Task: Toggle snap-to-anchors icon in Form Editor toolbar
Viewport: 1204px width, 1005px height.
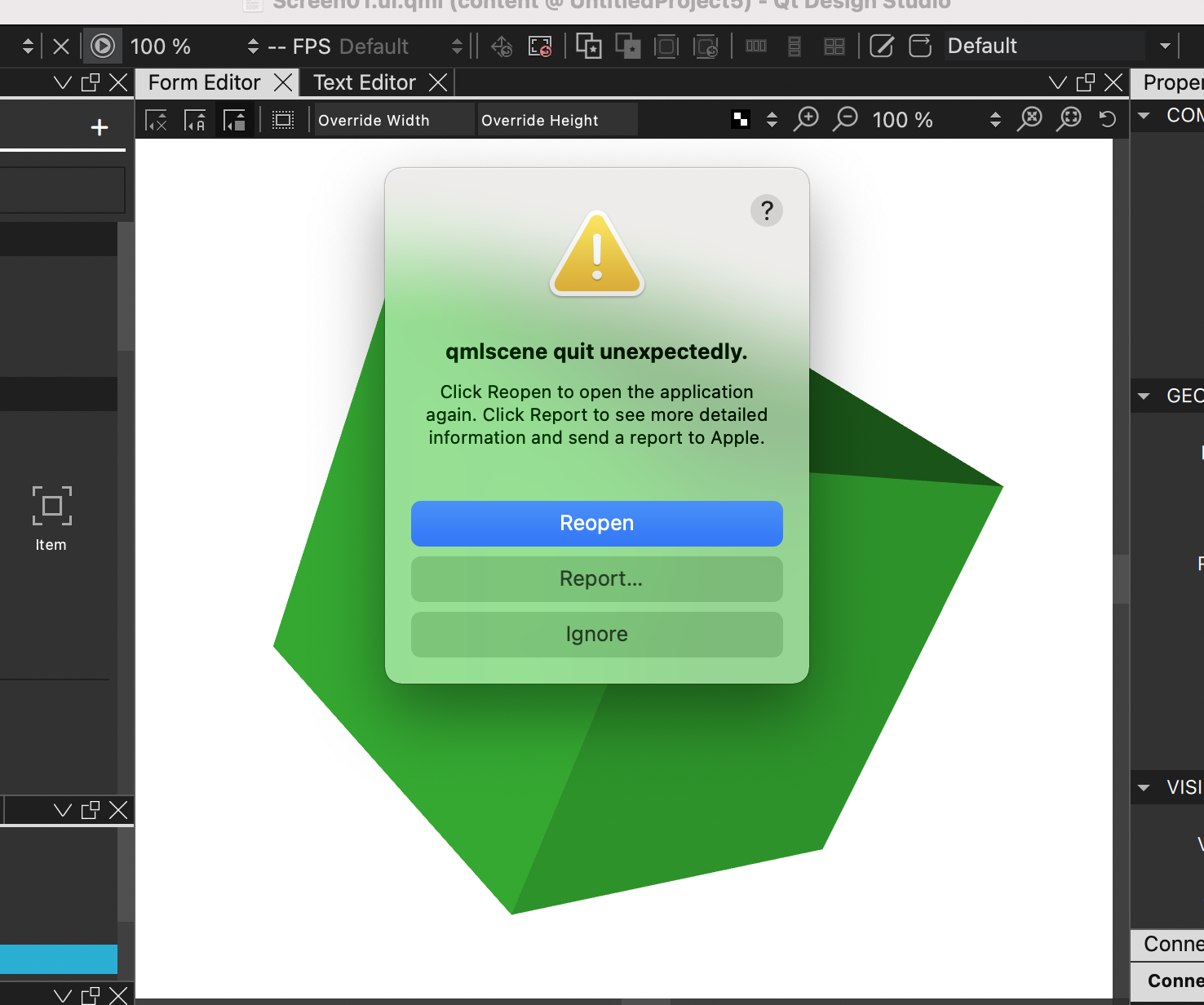Action: tap(195, 121)
